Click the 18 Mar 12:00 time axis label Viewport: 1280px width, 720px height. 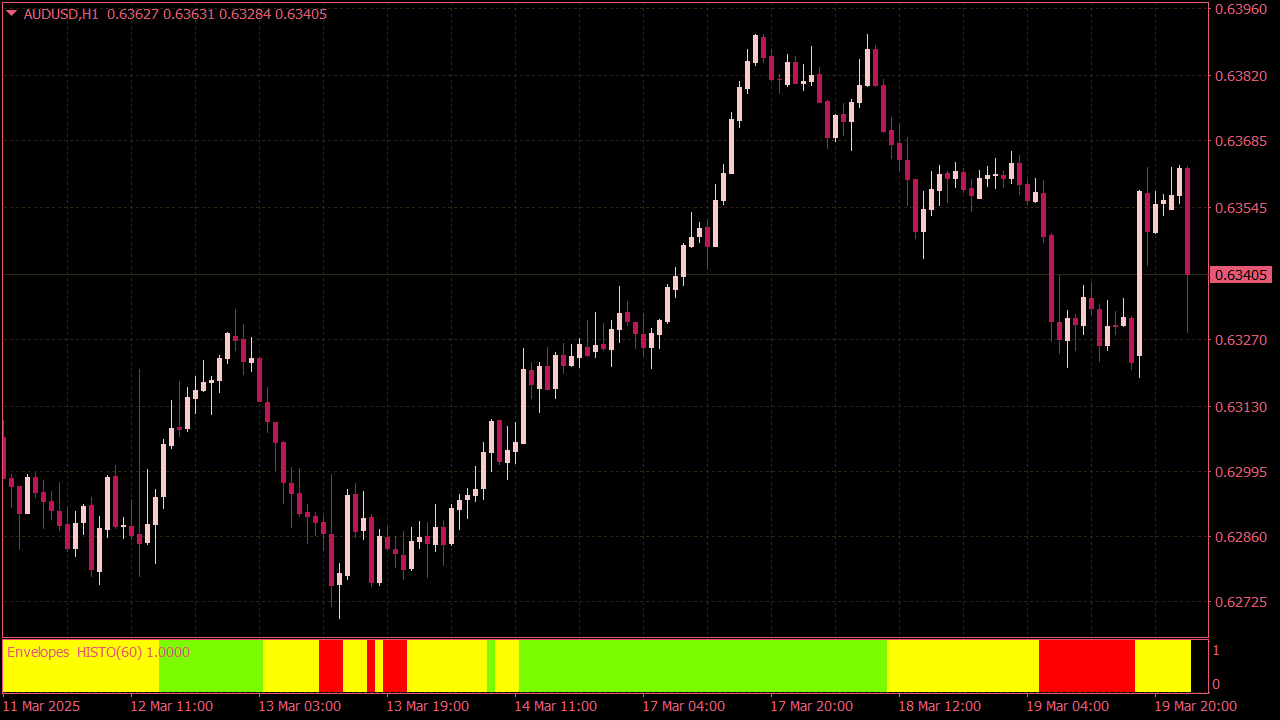click(940, 706)
